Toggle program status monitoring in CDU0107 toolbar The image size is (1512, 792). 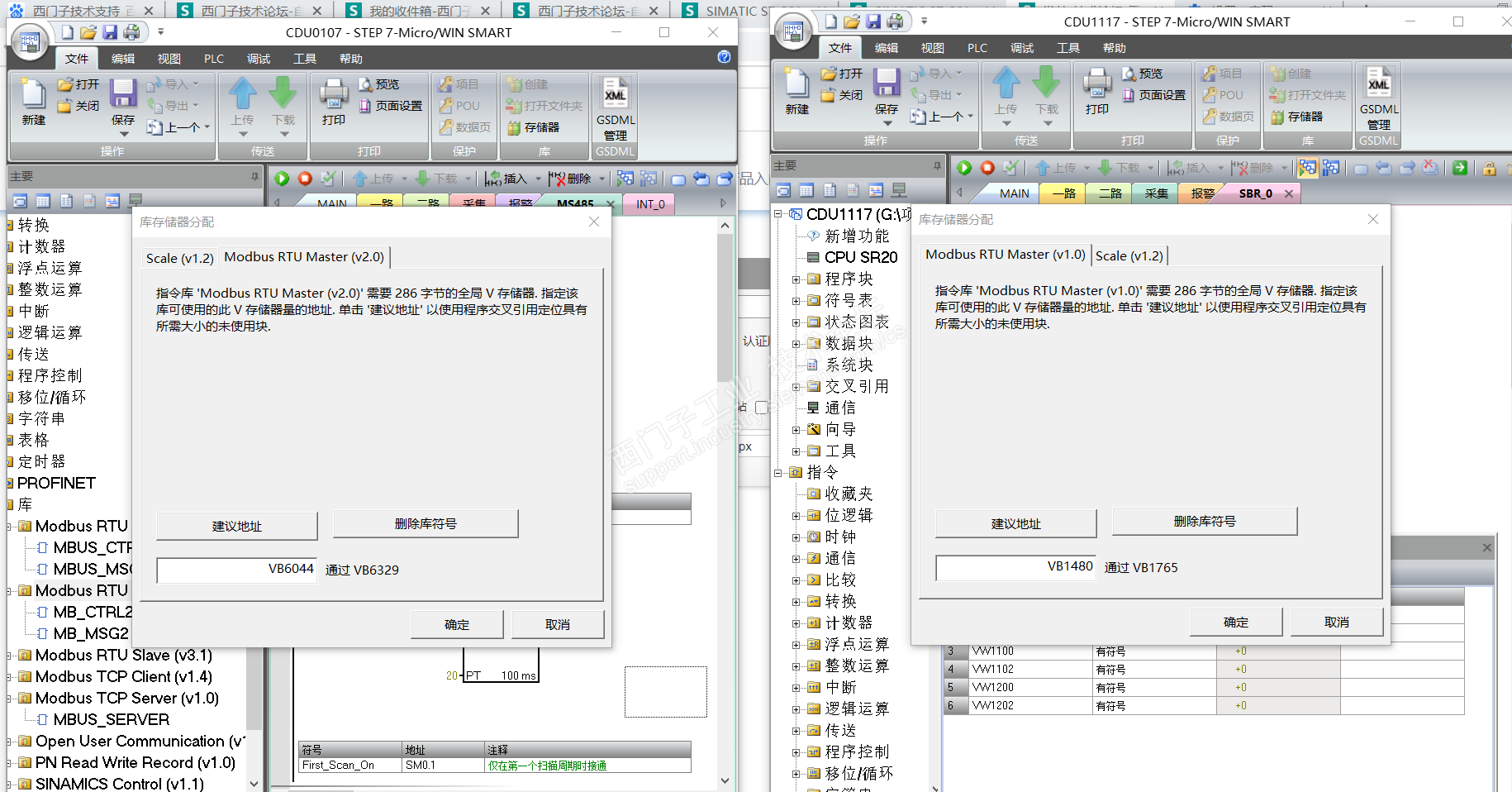tap(625, 178)
